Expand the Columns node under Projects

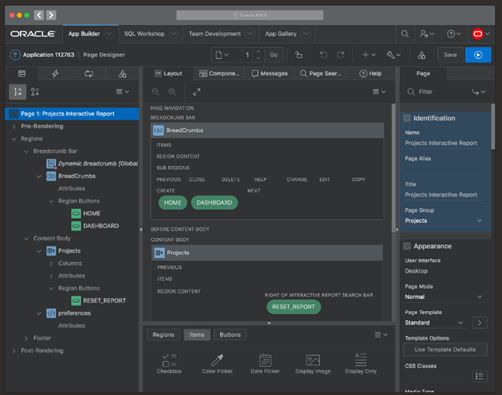[51, 263]
